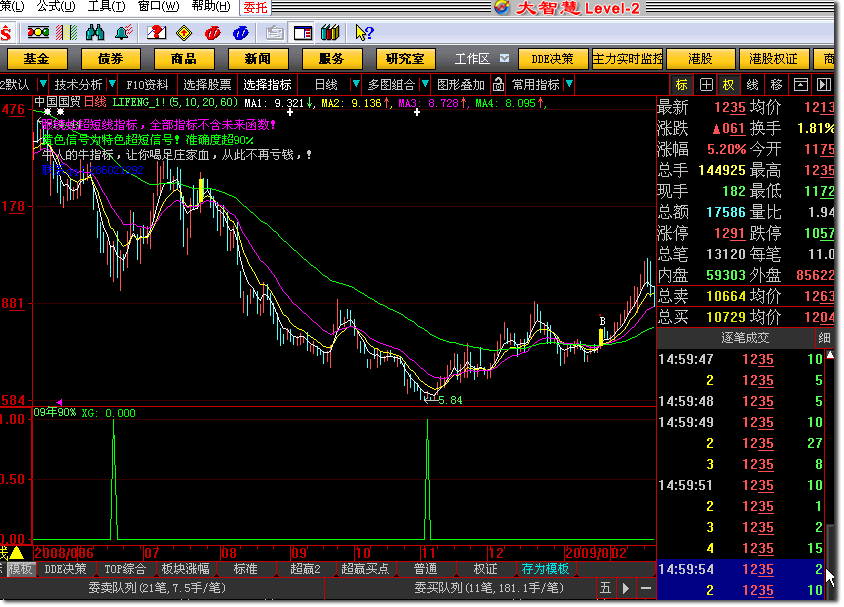Screen dimensions: 844x607
Task: Click the minus icon in order queue bar
Action: (x=646, y=588)
